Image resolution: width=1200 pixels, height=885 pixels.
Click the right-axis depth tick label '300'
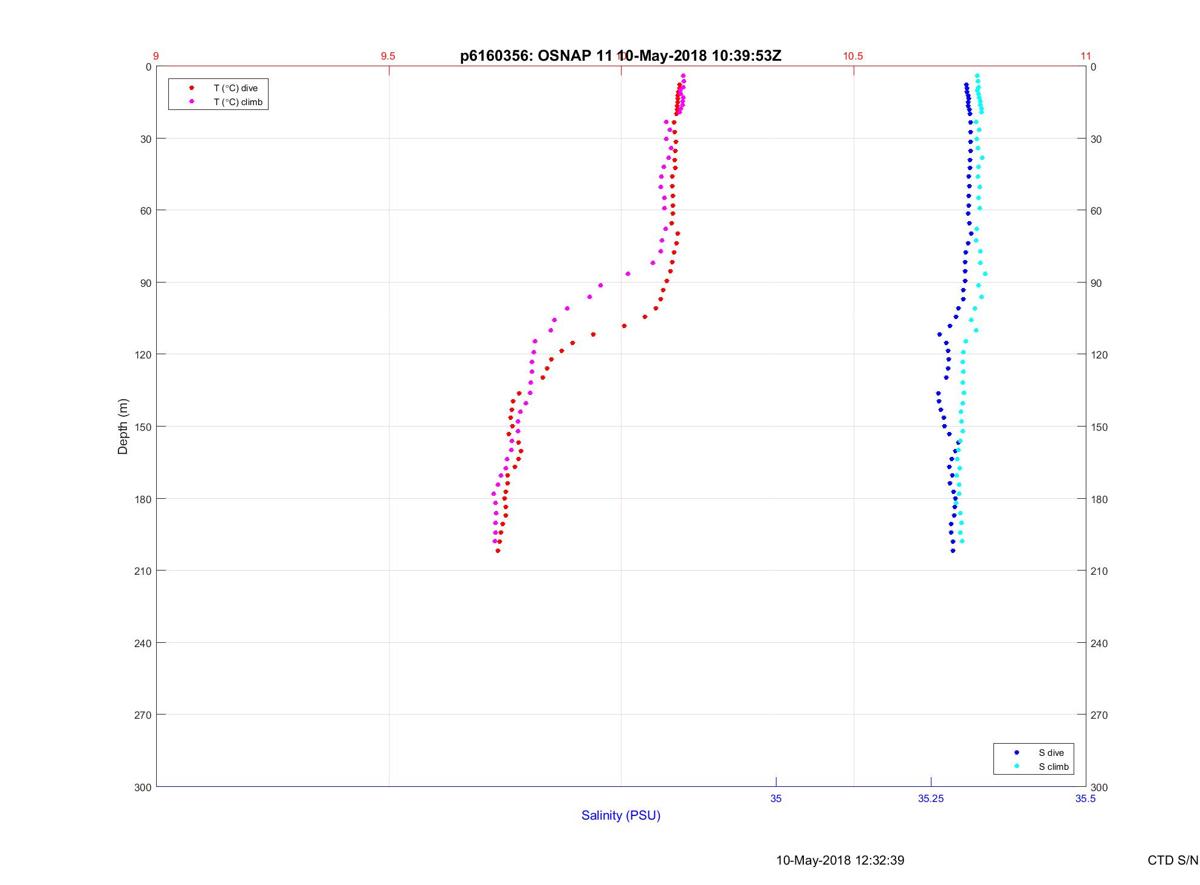click(1100, 787)
